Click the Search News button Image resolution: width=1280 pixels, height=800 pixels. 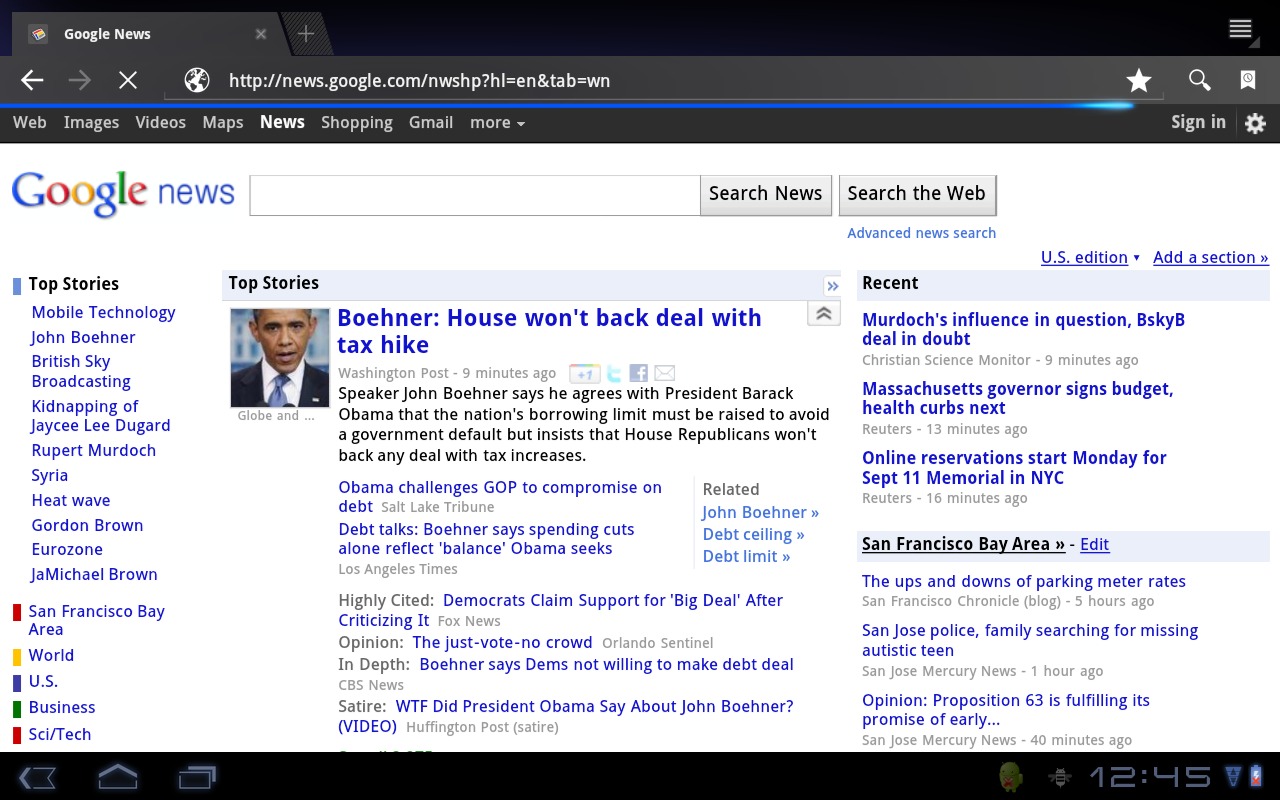coord(765,194)
